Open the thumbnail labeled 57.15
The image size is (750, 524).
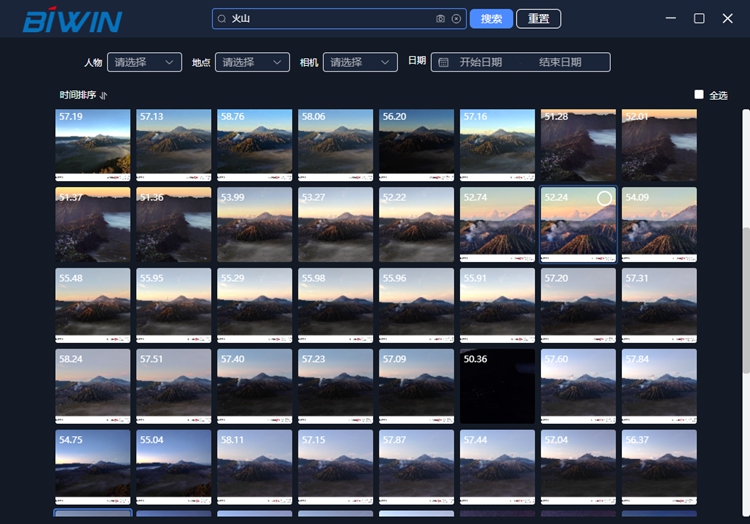pos(335,467)
